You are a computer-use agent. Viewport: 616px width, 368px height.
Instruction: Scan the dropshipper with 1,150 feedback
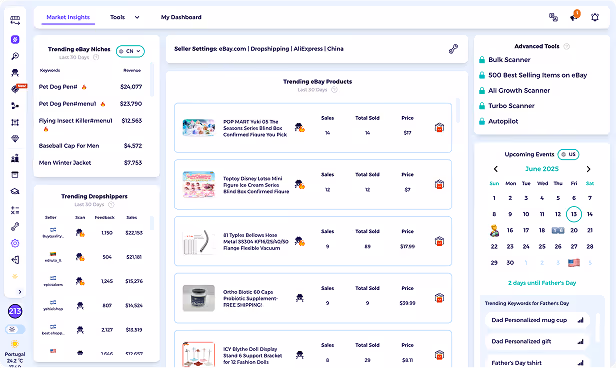coord(80,233)
